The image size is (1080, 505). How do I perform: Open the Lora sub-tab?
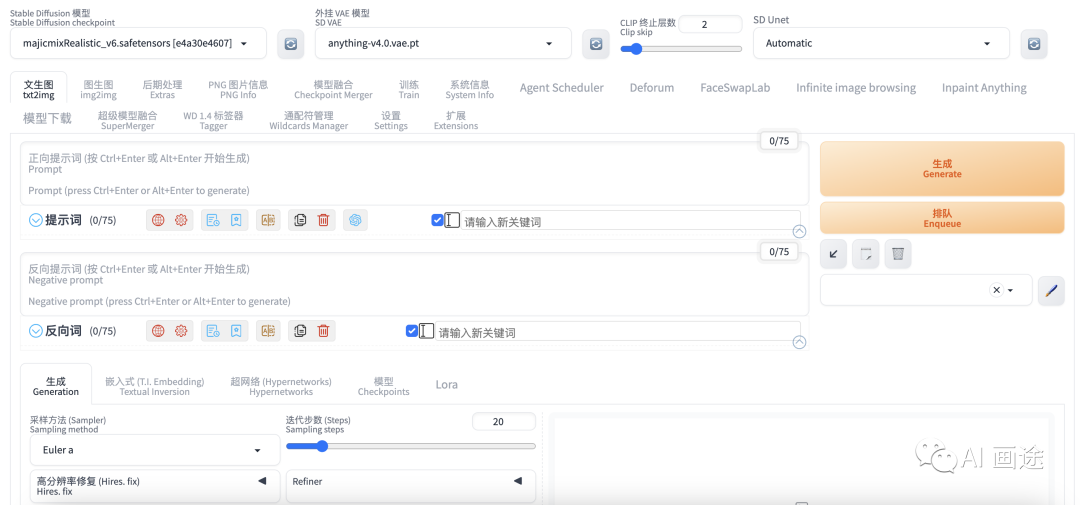pyautogui.click(x=446, y=384)
